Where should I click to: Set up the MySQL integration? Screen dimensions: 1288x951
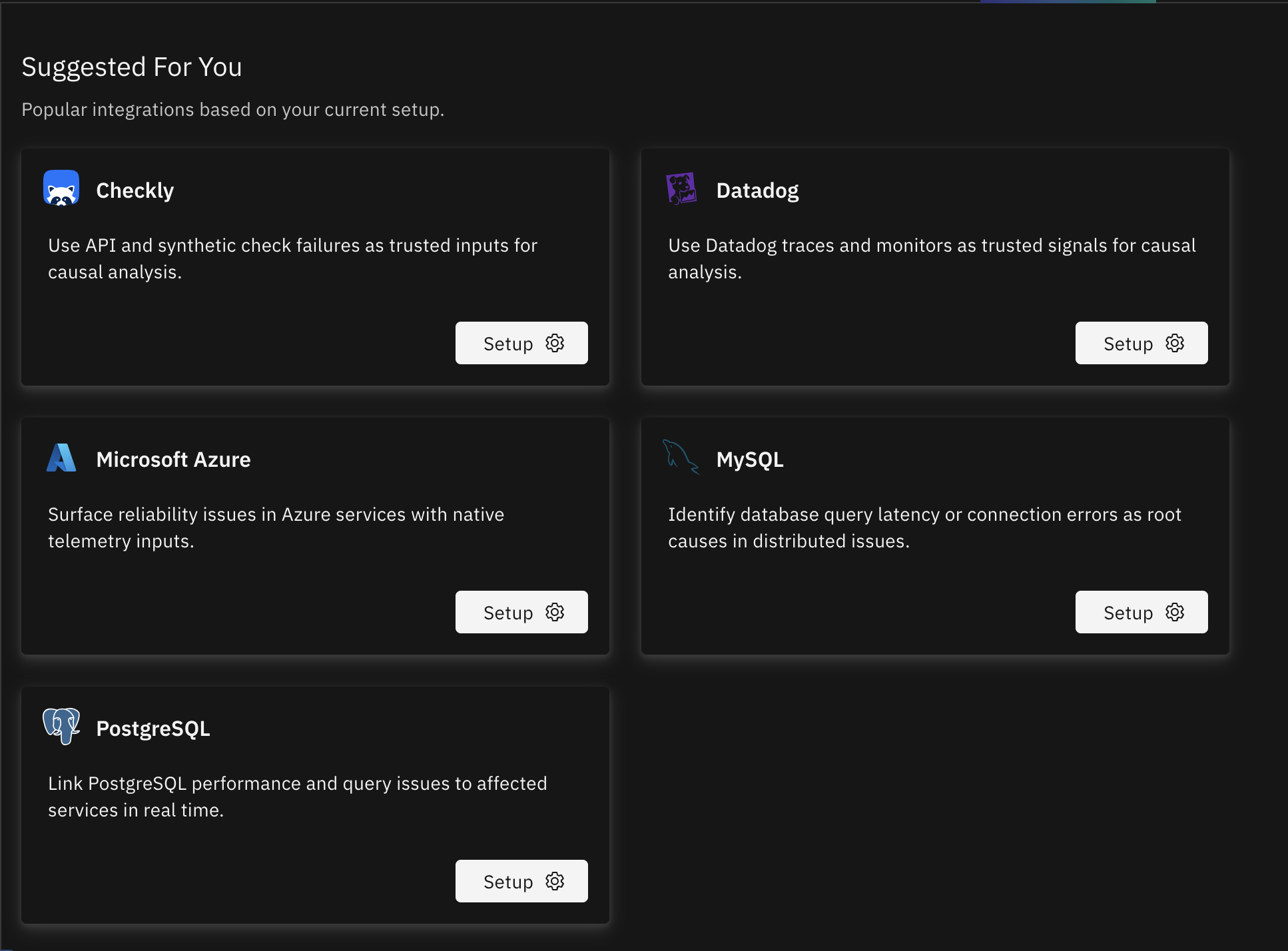click(x=1141, y=612)
